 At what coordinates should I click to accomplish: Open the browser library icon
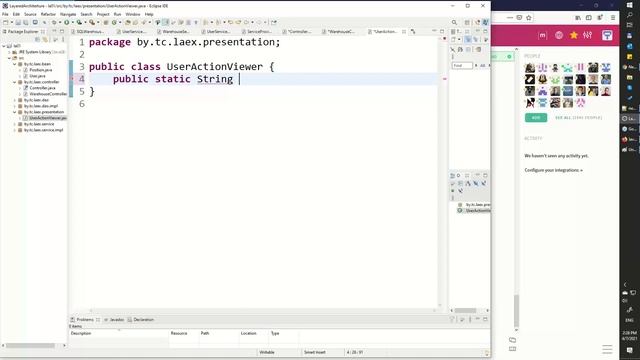(578, 18)
